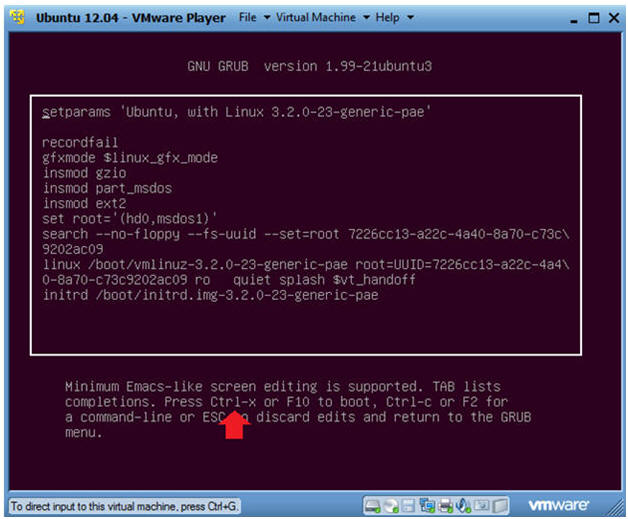628x519 pixels.
Task: Click the 'recordfail' line
Action: pos(80,143)
